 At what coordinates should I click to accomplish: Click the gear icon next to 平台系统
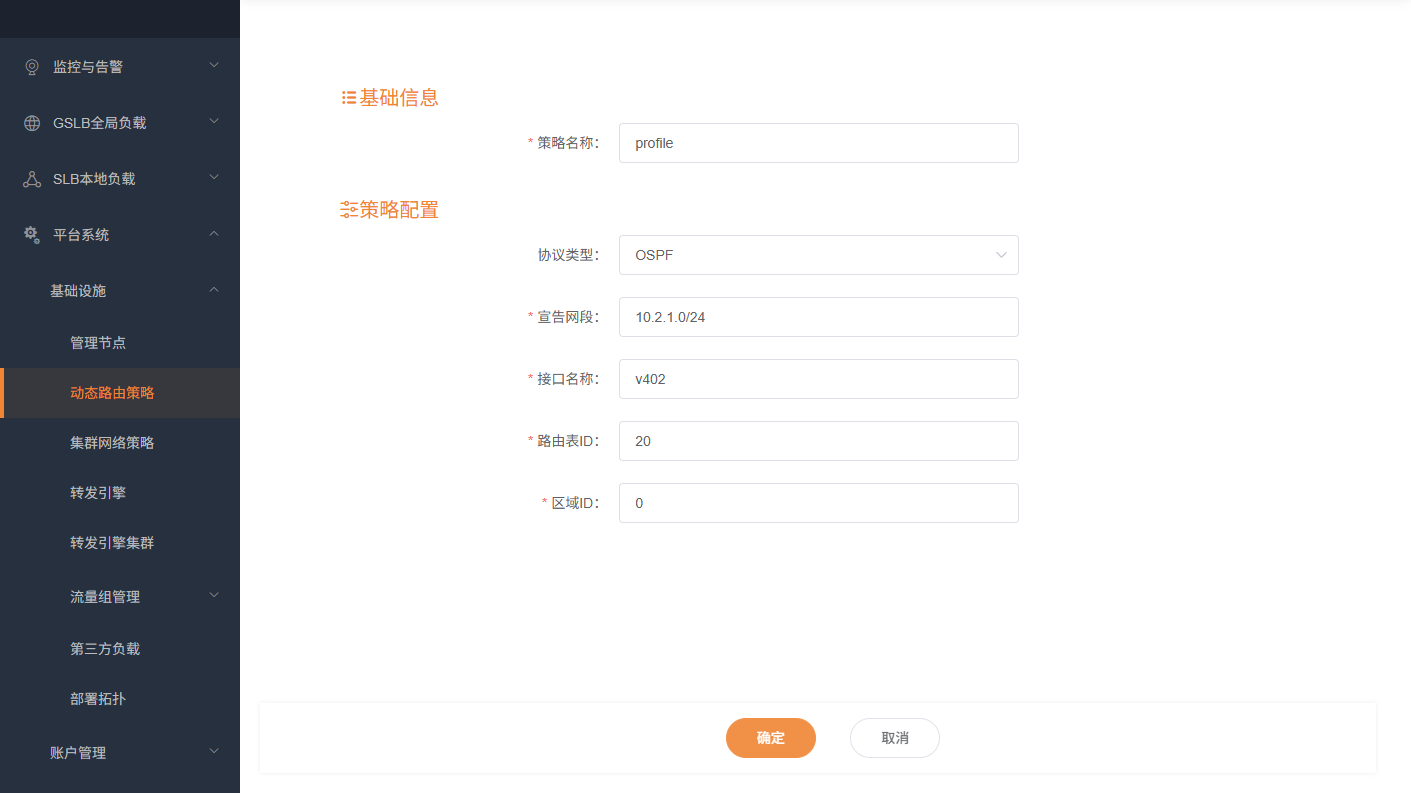click(29, 234)
